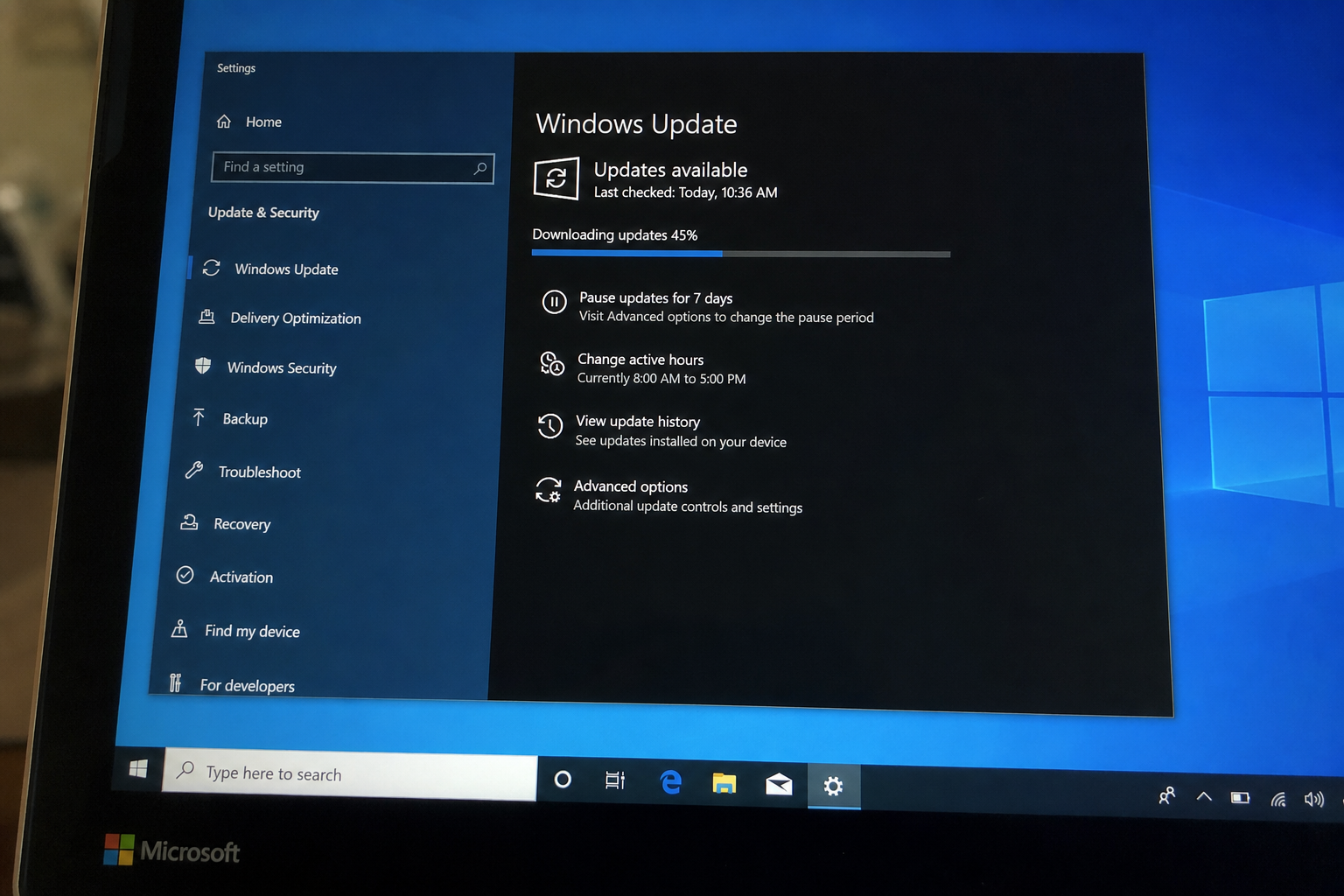Image resolution: width=1344 pixels, height=896 pixels.
Task: Open Delivery Optimization from its sidebar icon
Action: click(206, 317)
